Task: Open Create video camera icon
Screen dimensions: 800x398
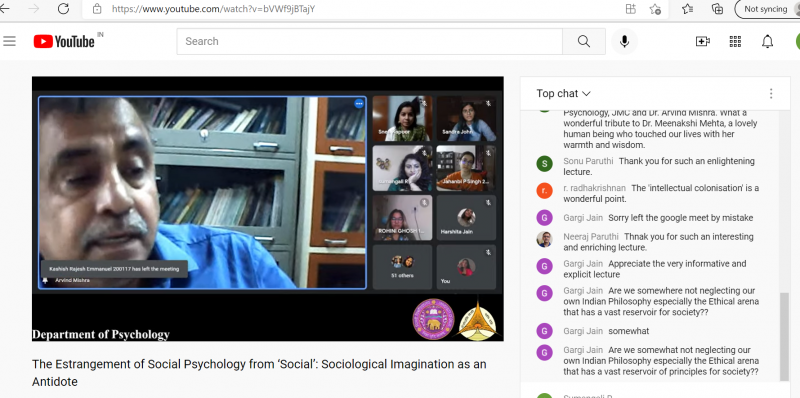Action: pos(703,41)
